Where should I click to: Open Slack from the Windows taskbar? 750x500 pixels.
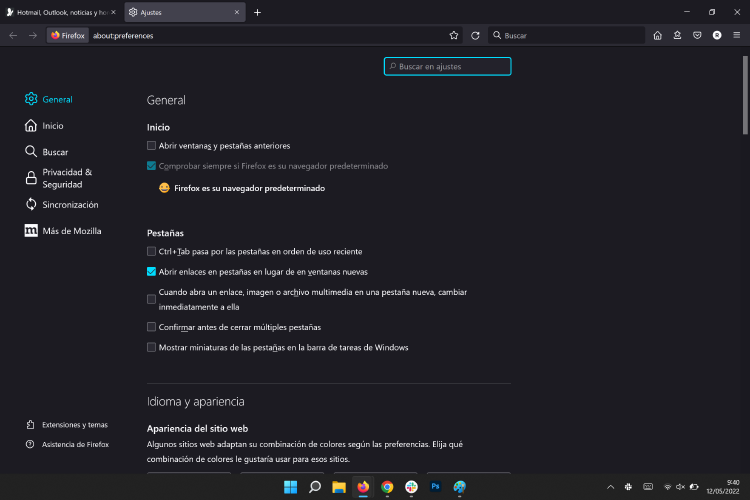tap(411, 487)
